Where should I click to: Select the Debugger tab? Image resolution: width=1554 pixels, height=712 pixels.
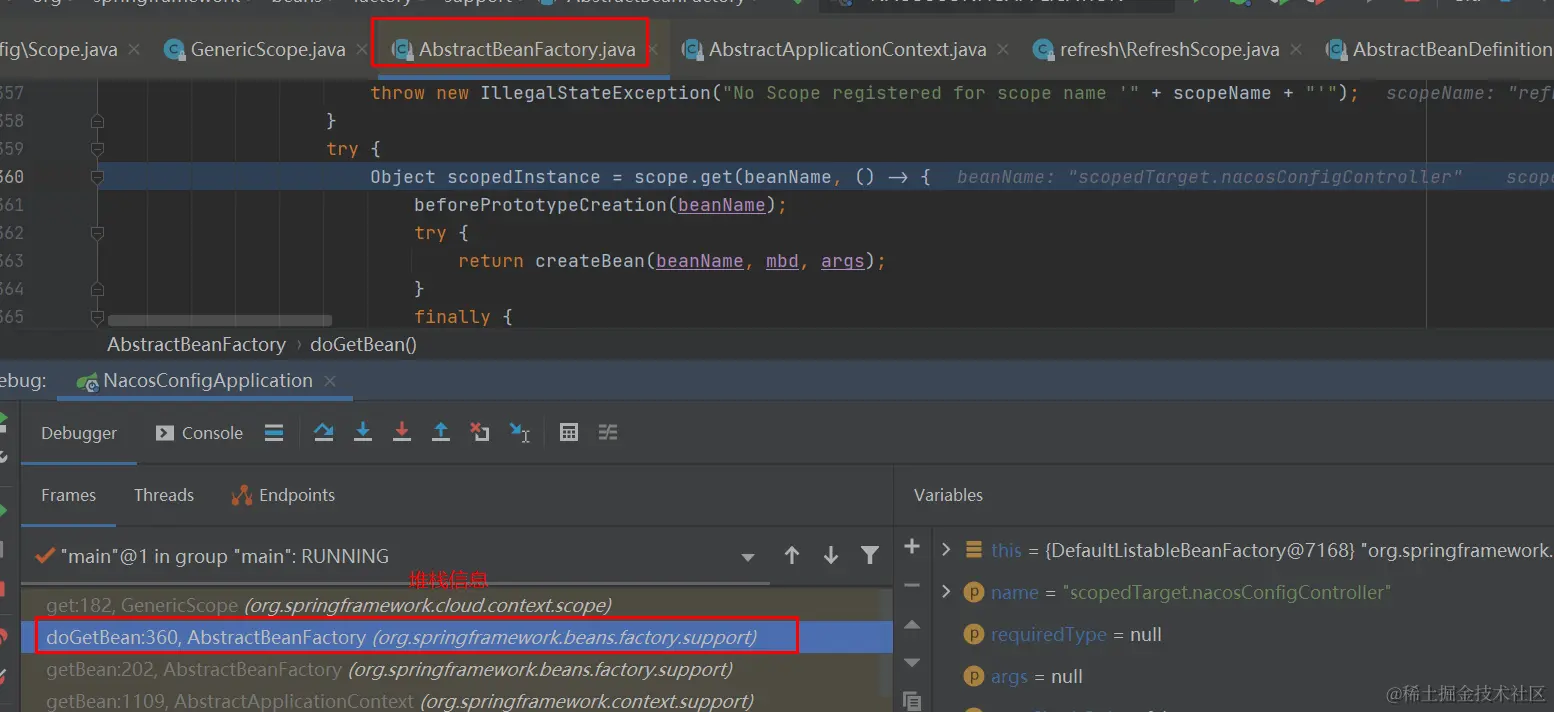click(x=79, y=433)
